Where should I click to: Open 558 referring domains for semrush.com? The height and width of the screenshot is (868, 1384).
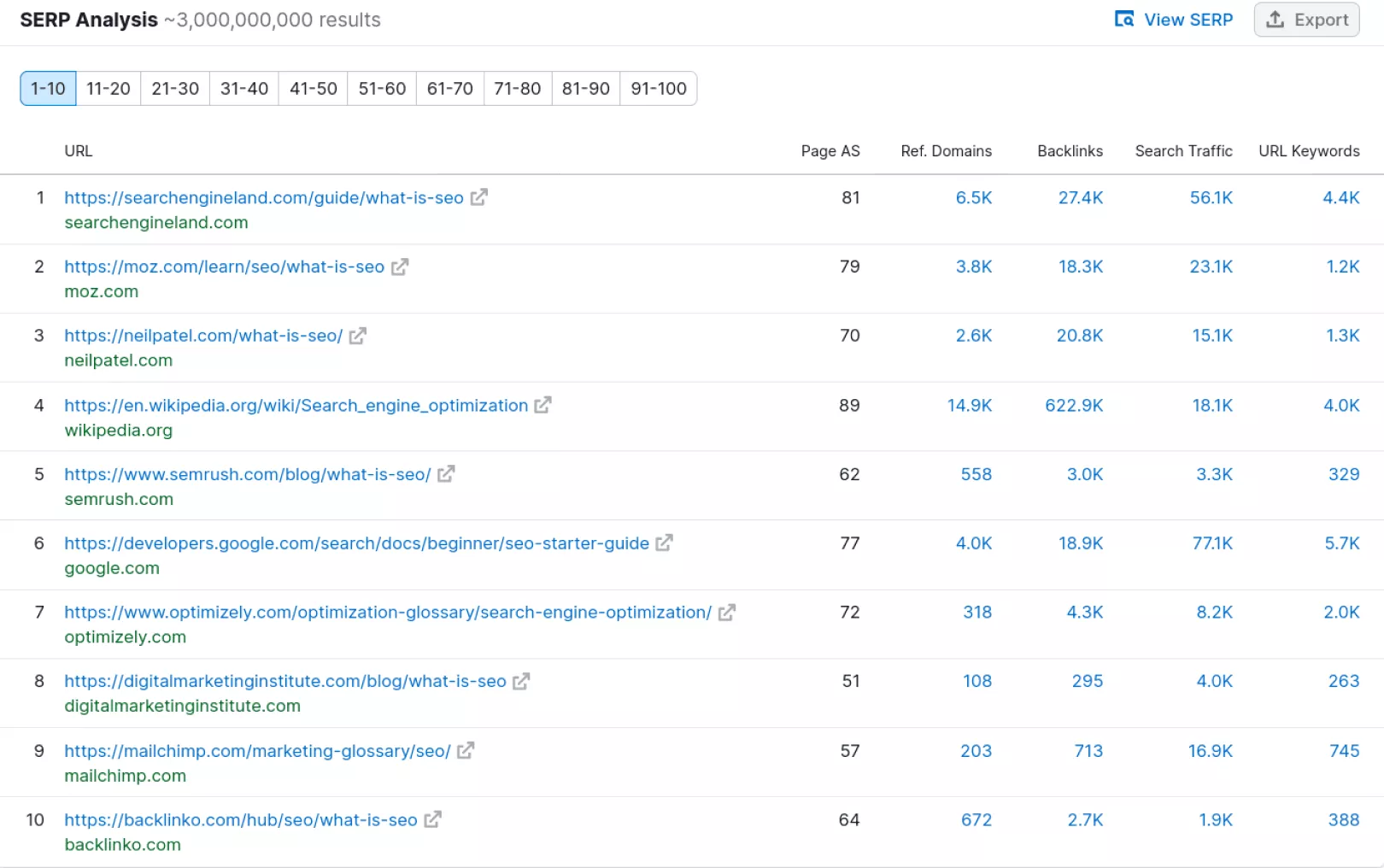pos(976,474)
